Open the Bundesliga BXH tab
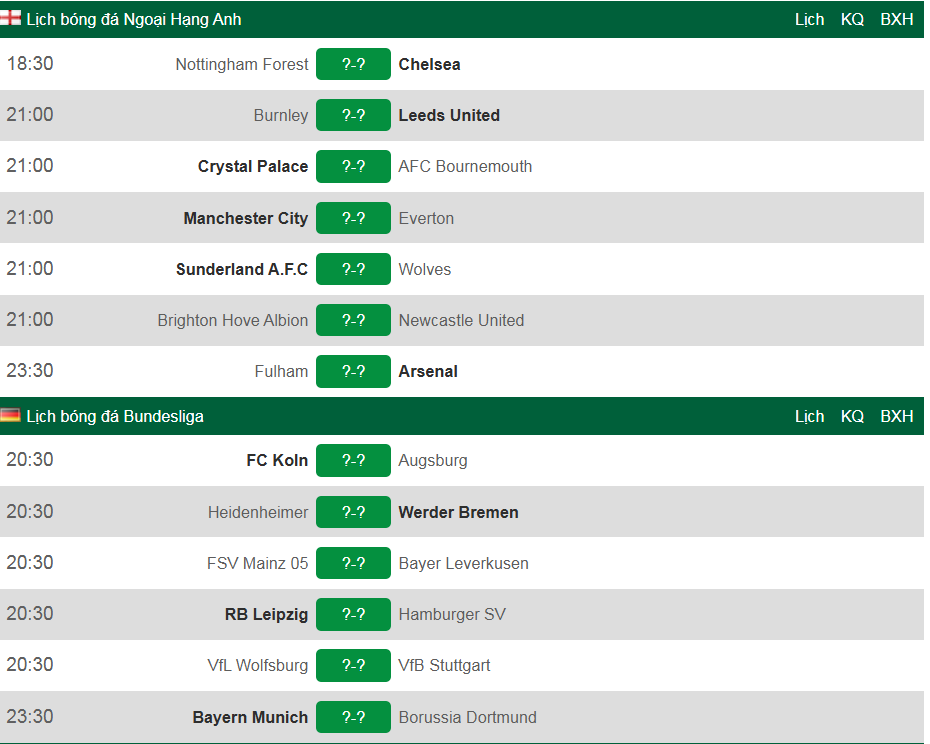This screenshot has width=930, height=744. [x=896, y=416]
